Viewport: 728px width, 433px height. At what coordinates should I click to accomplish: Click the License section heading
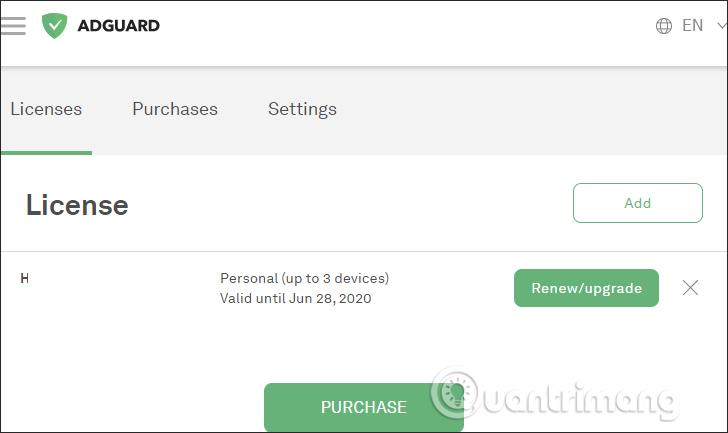tap(77, 205)
